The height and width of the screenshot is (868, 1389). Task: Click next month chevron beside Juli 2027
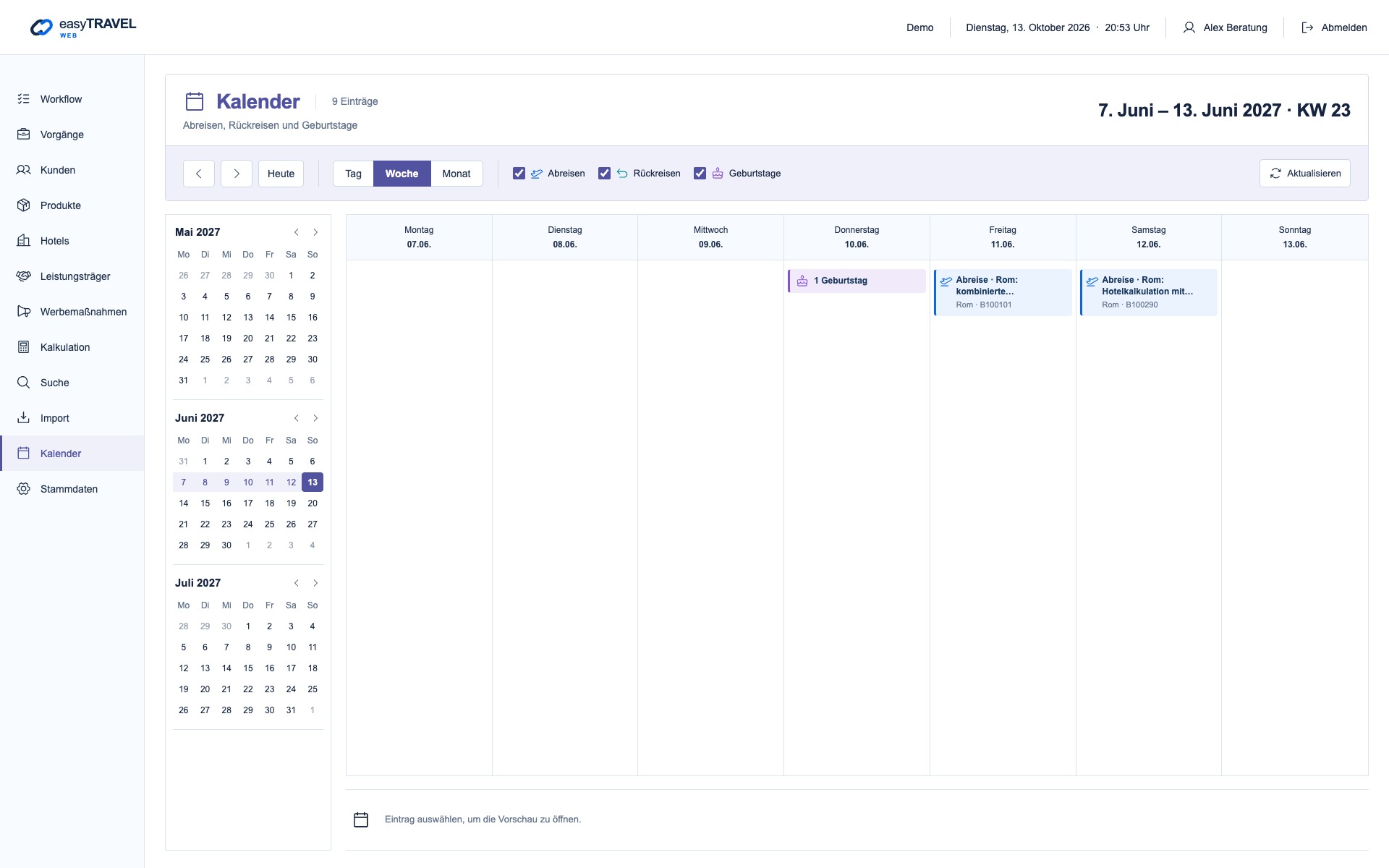[x=315, y=583]
